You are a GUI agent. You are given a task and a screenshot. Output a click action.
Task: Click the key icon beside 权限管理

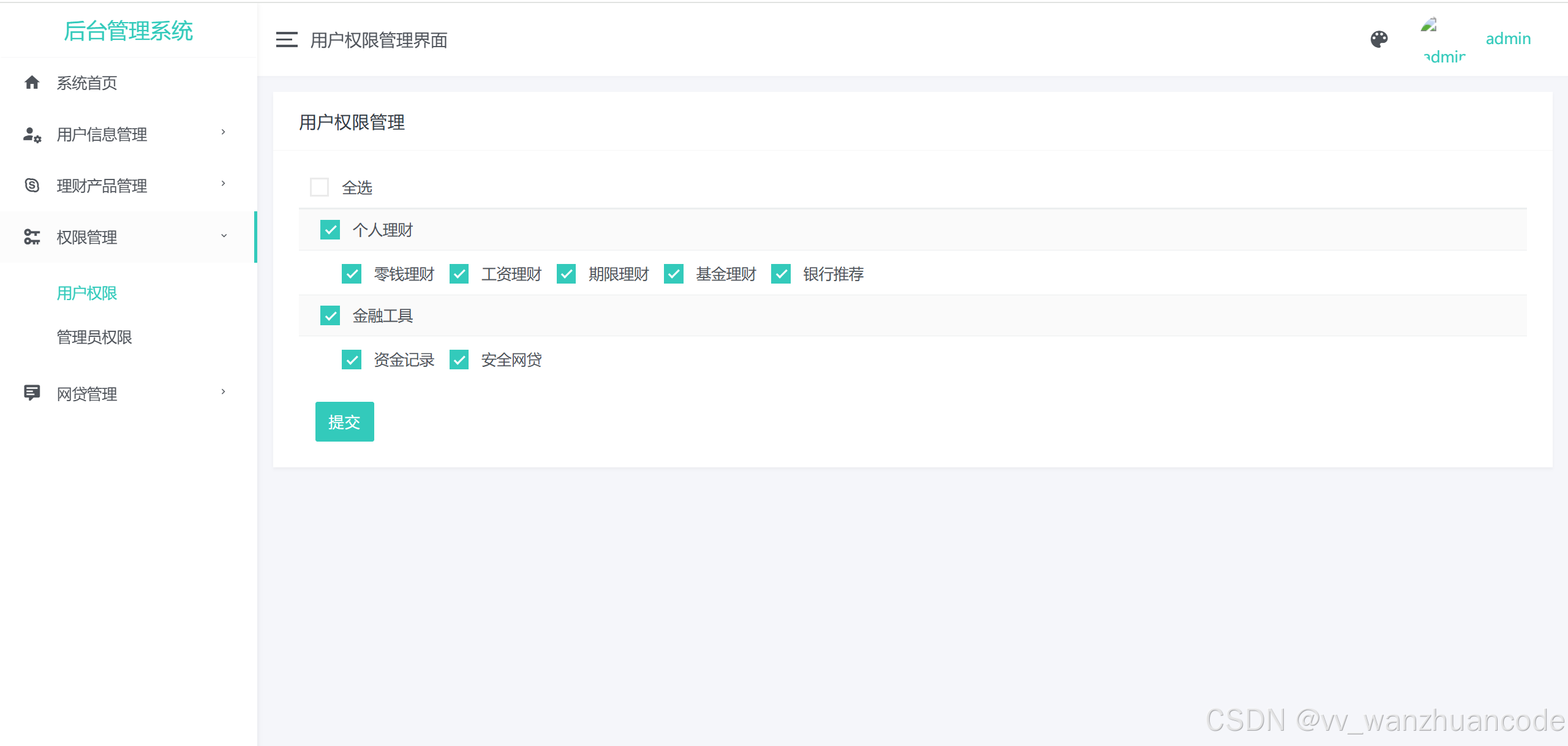(x=32, y=237)
